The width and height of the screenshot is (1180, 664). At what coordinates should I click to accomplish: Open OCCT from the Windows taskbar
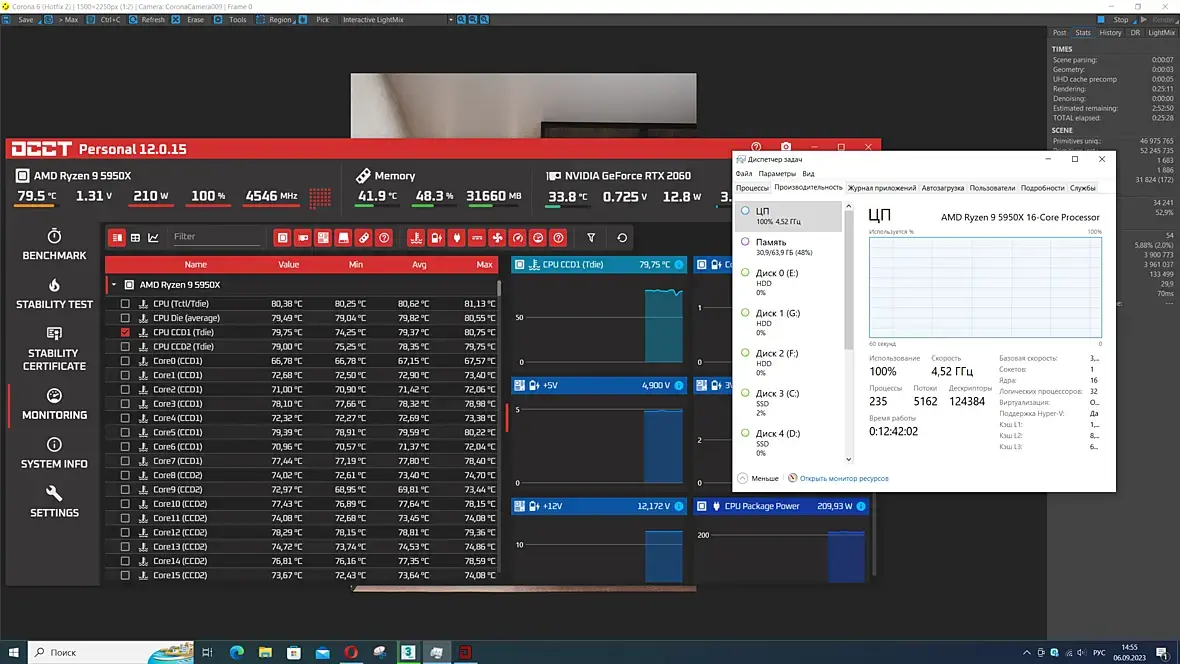465,652
